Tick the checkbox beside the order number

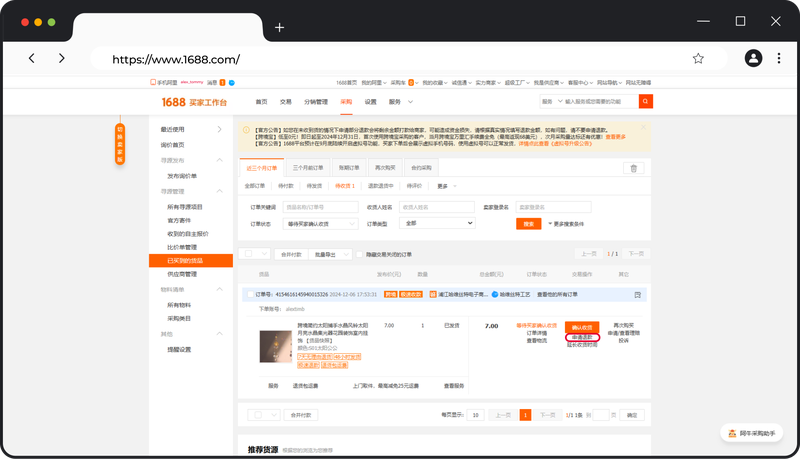249,295
